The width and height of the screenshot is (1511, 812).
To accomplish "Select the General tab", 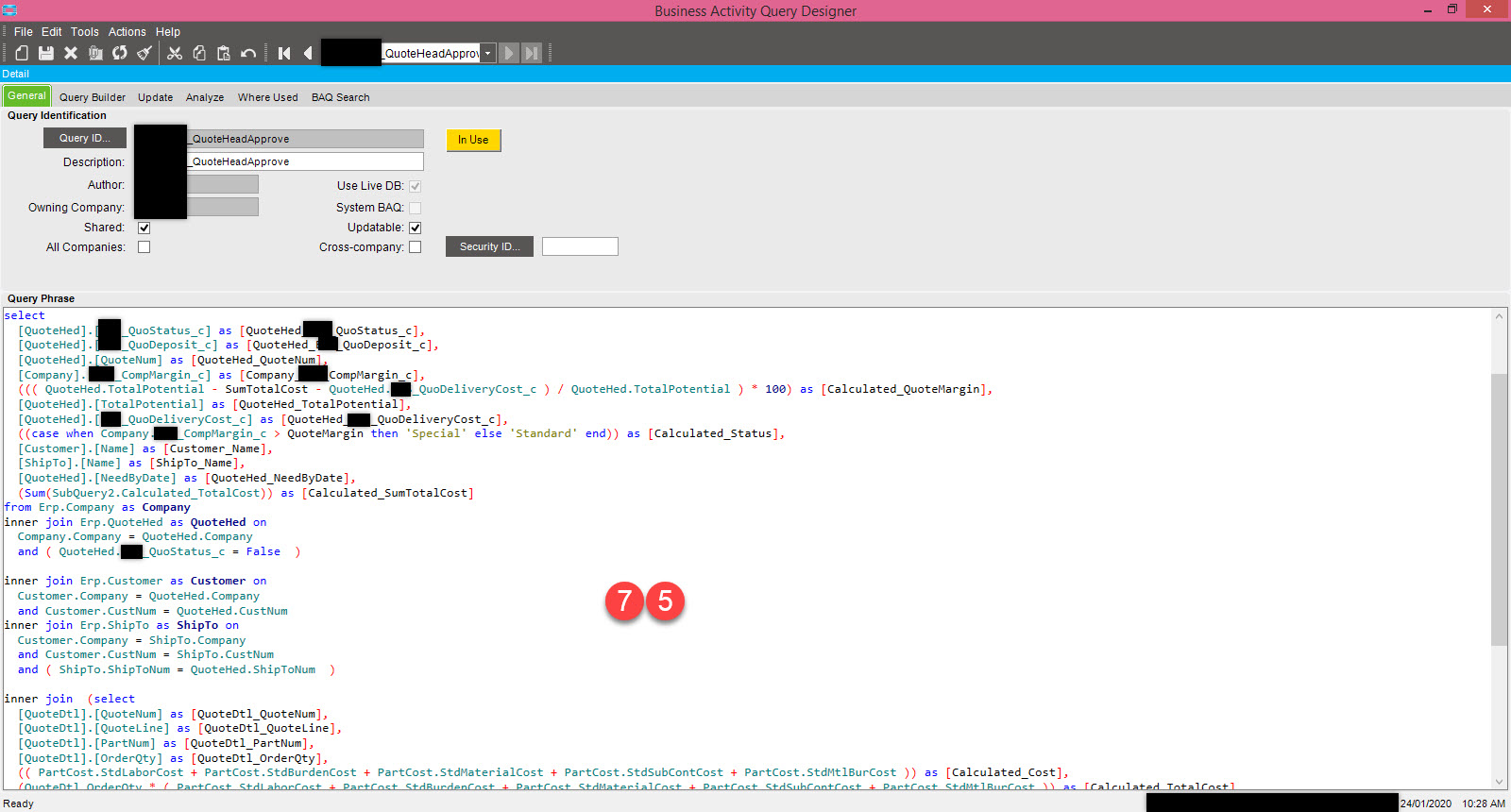I will coord(26,96).
